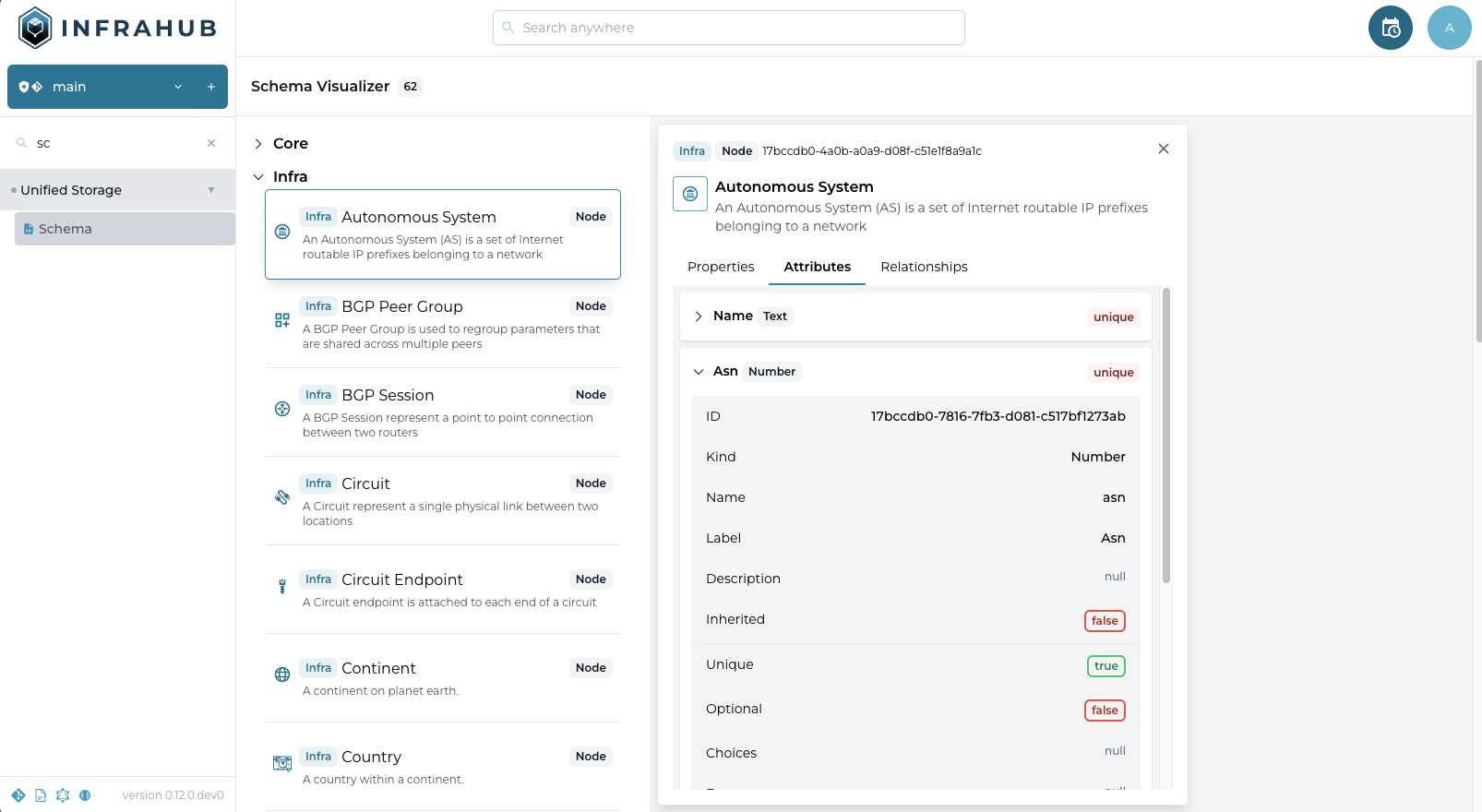
Task: Click the Git icon in the footer
Action: pos(18,795)
